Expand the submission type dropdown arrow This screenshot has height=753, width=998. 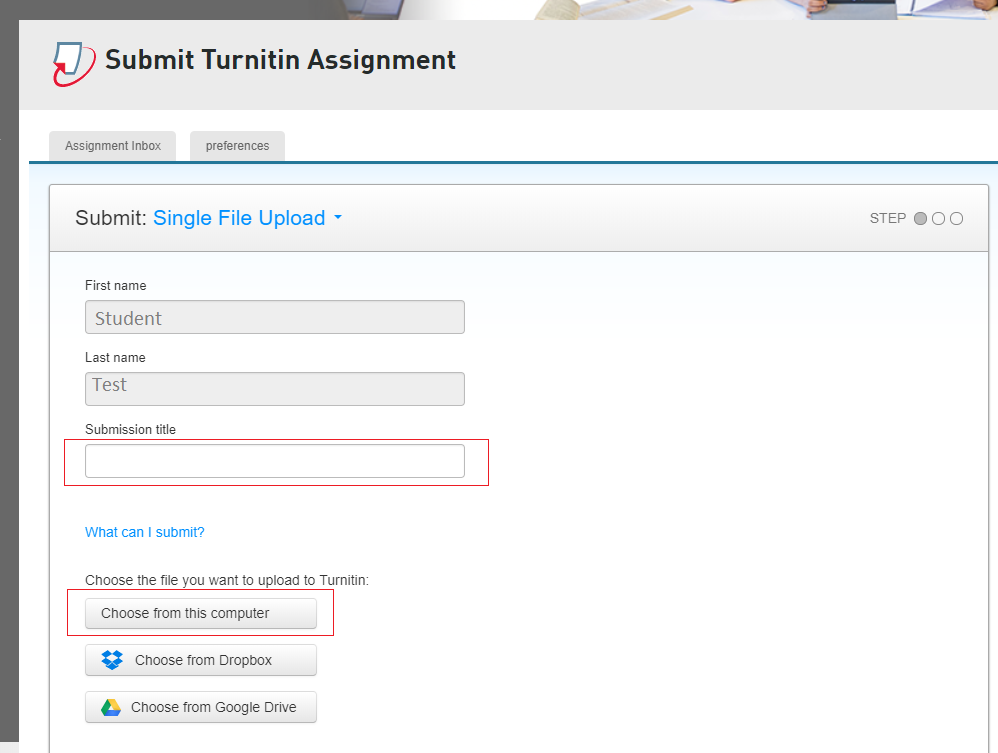[x=338, y=218]
